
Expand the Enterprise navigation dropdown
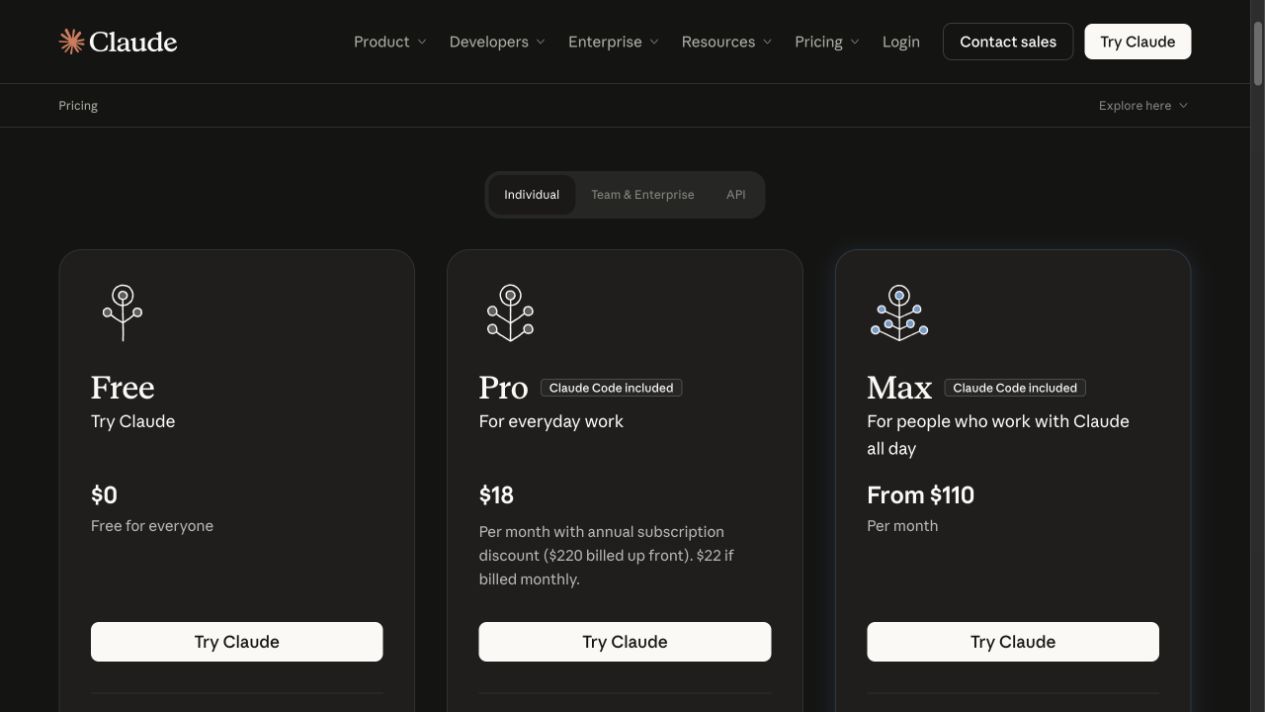pos(613,42)
